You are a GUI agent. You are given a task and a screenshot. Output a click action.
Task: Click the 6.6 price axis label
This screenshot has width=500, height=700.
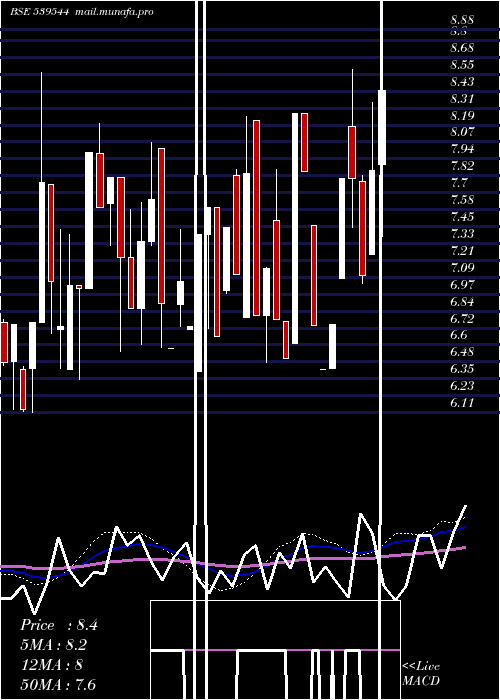click(x=459, y=335)
